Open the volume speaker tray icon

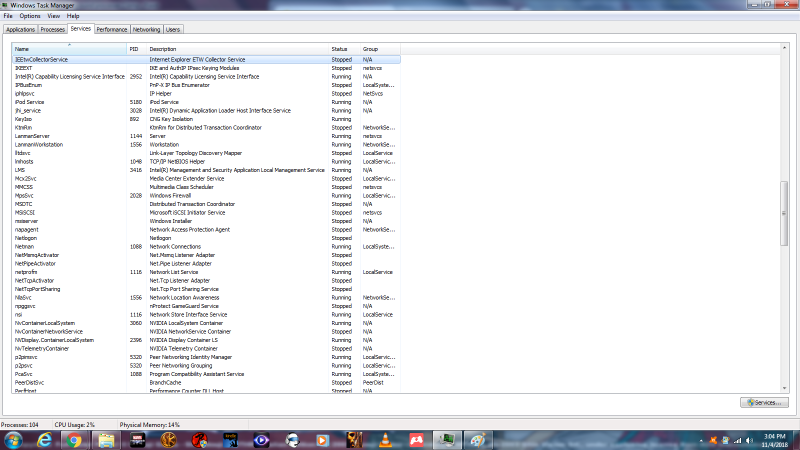749,440
